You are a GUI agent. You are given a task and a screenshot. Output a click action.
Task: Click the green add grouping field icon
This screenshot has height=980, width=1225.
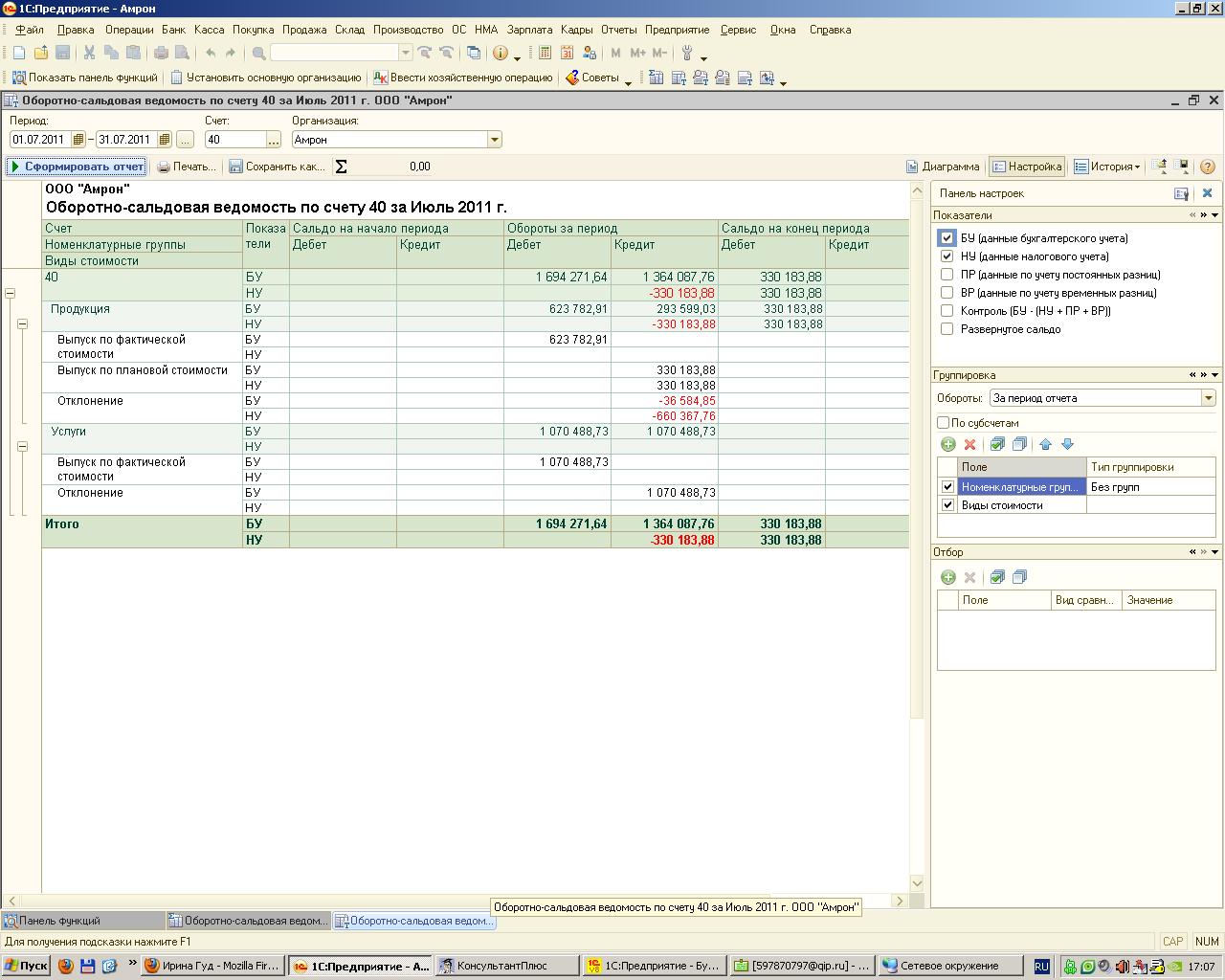click(x=947, y=444)
